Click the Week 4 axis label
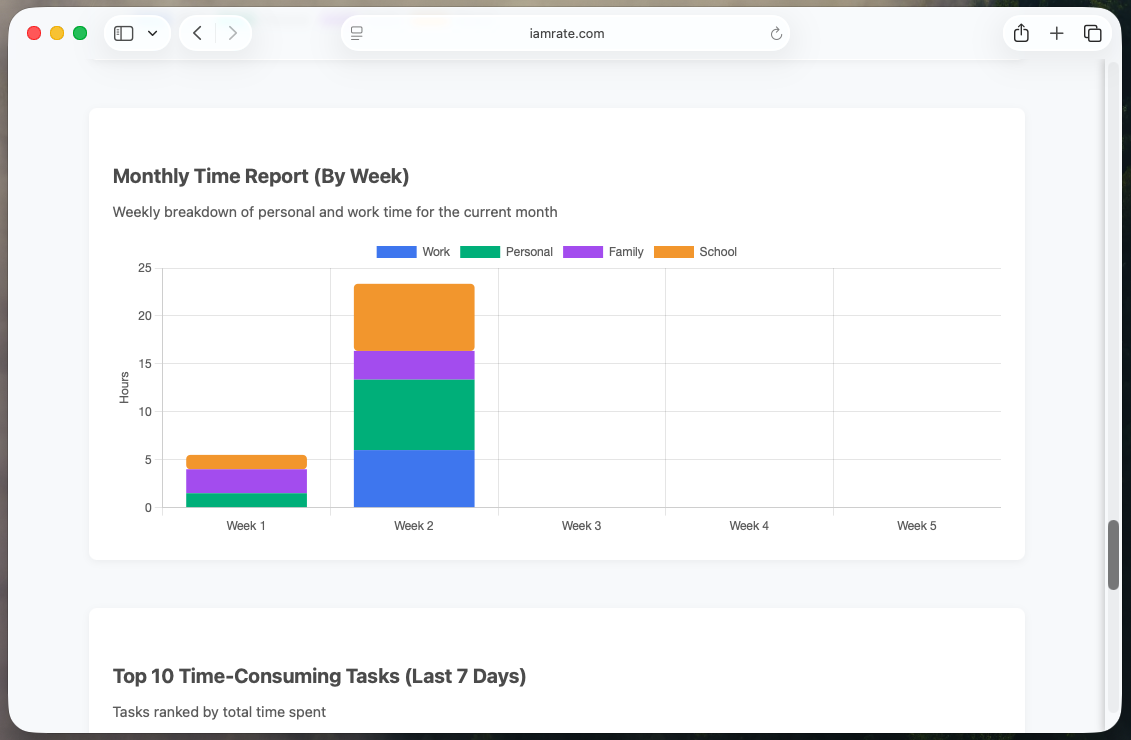Screen dimensions: 1131x740 (749, 526)
